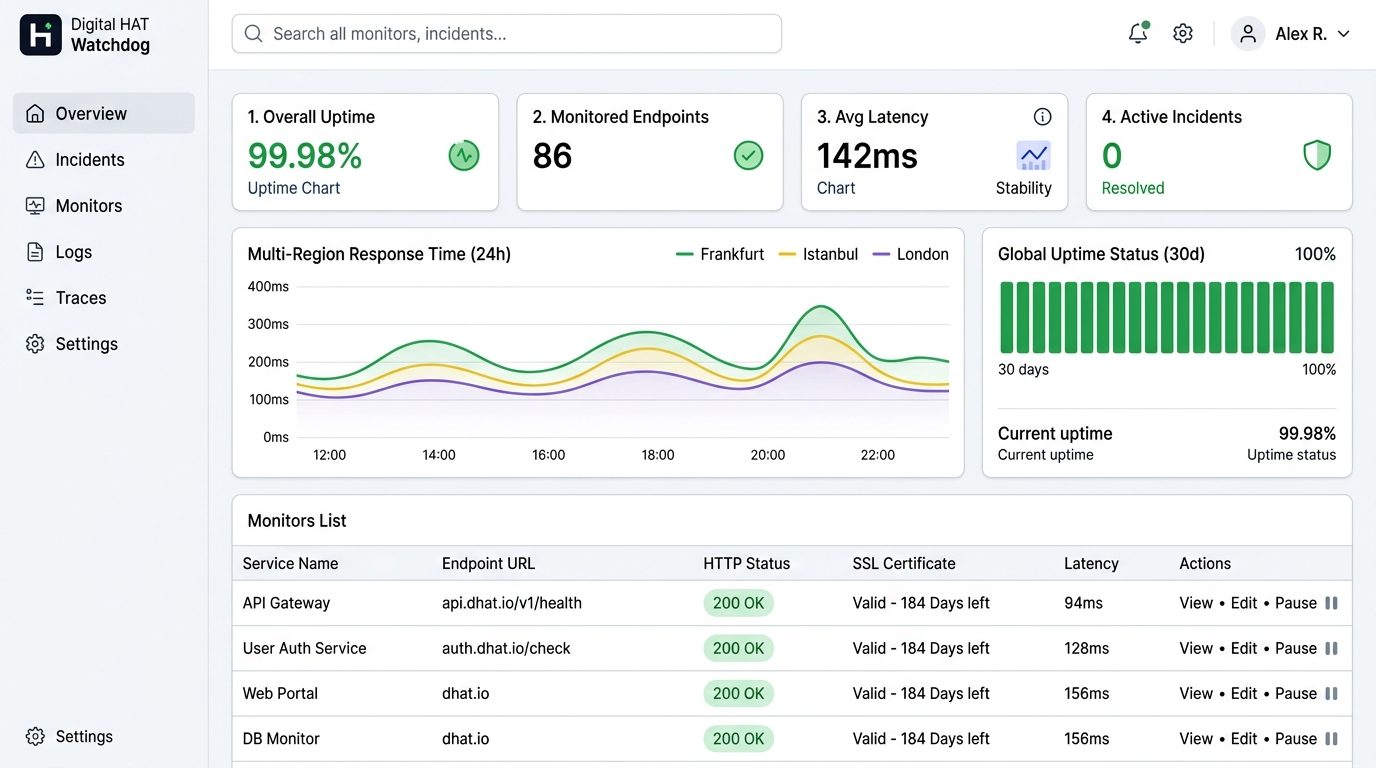Open Monitors in the sidebar

104,206
